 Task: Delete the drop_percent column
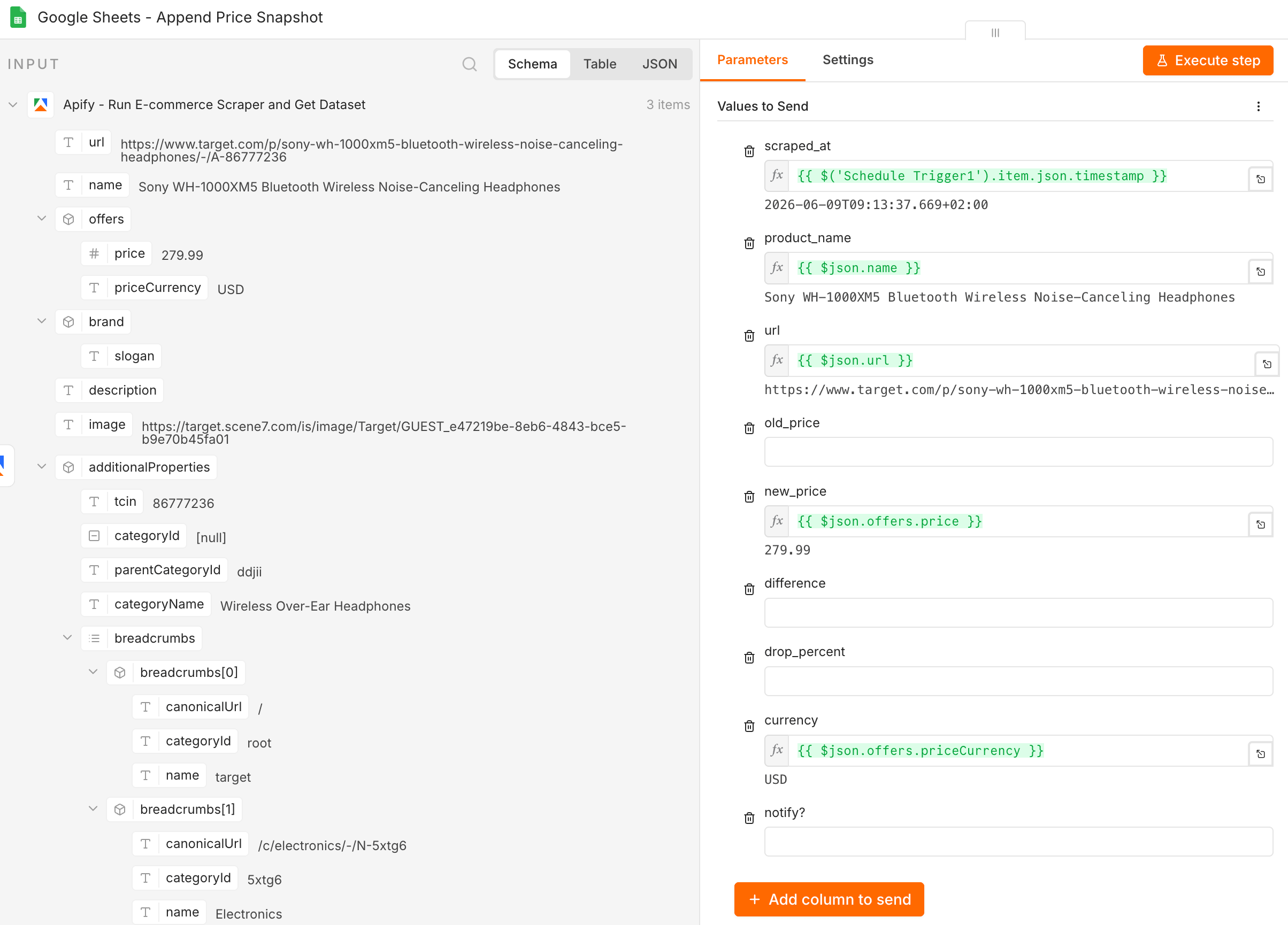749,658
